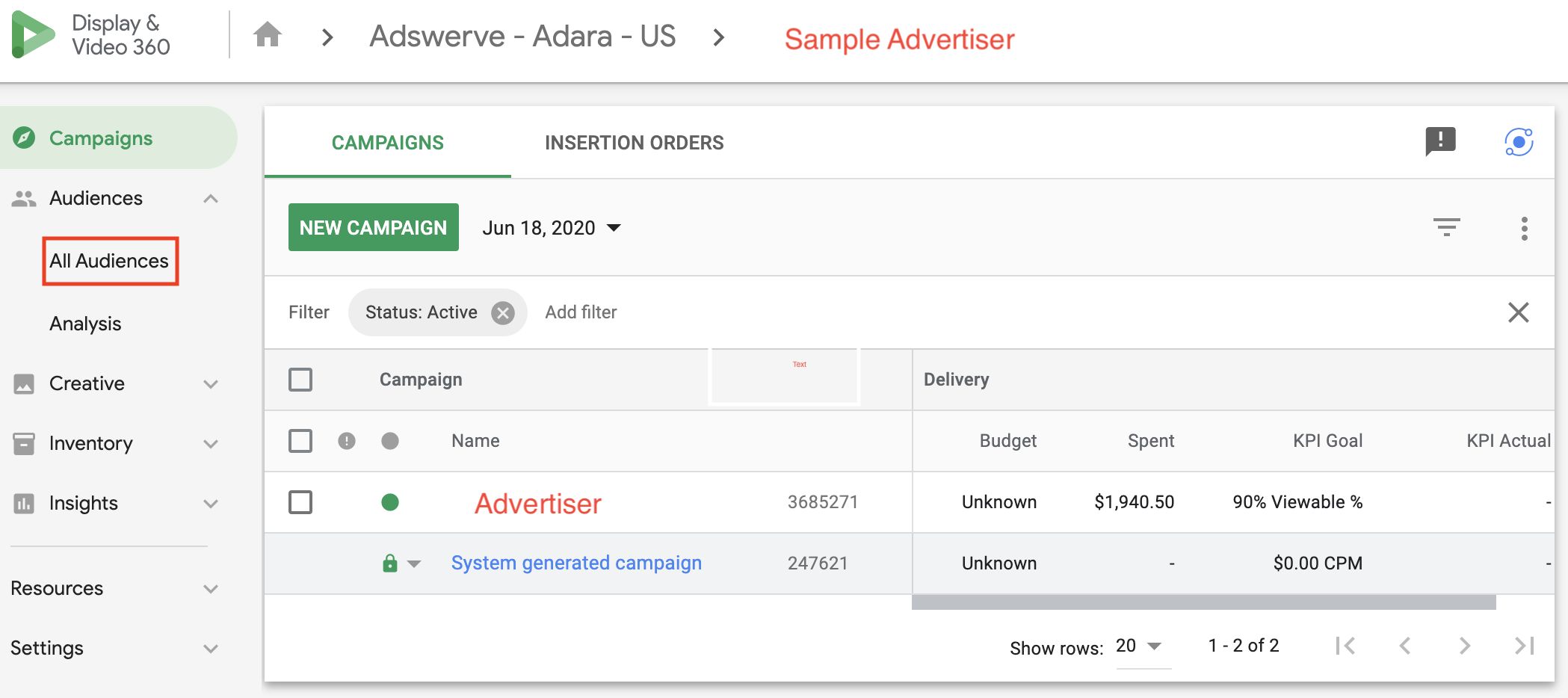Click the Campaigns compass icon
Screen dimensions: 1568x698
(x=24, y=138)
